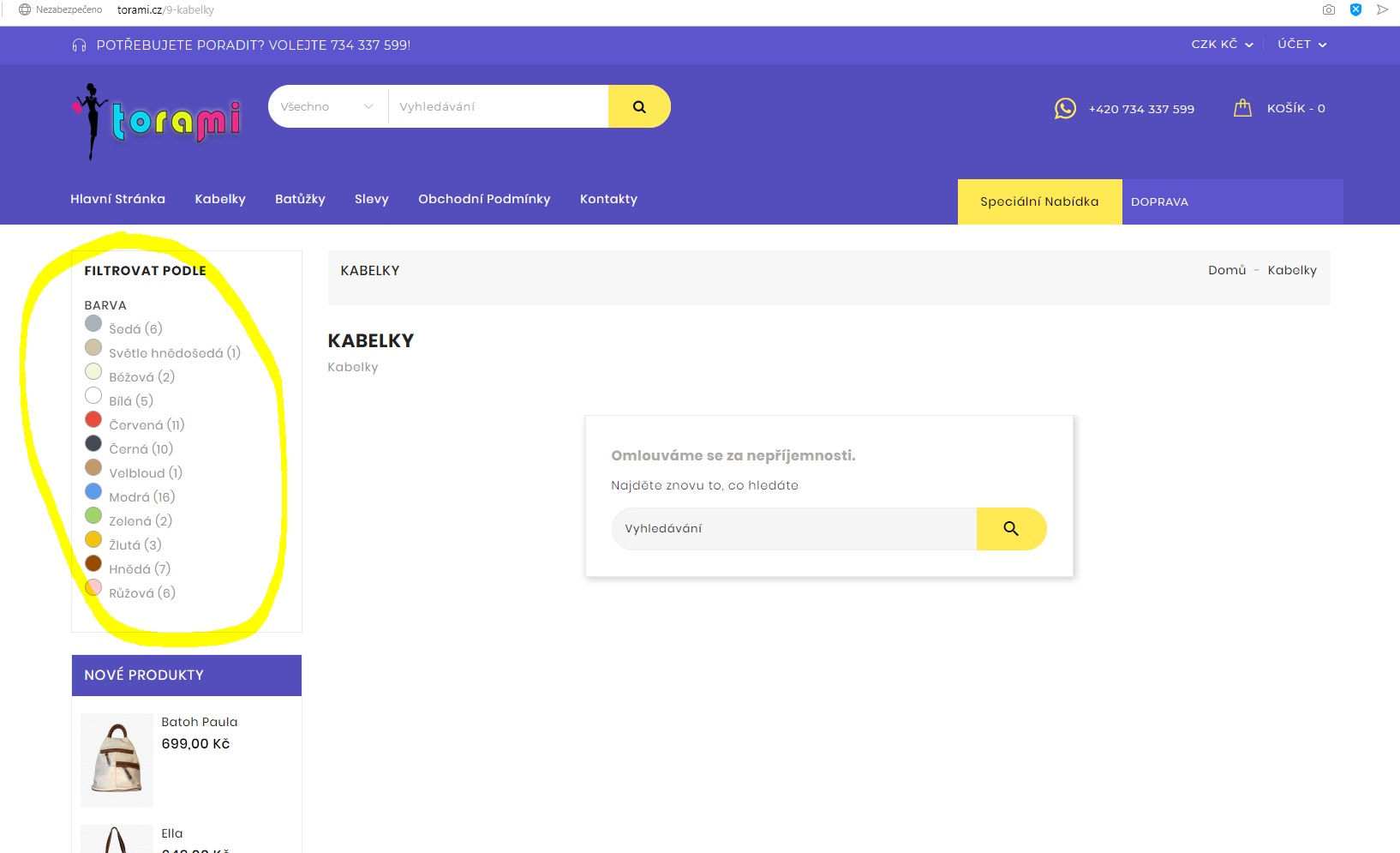Open the ÚČET account dropdown

coord(1302,45)
